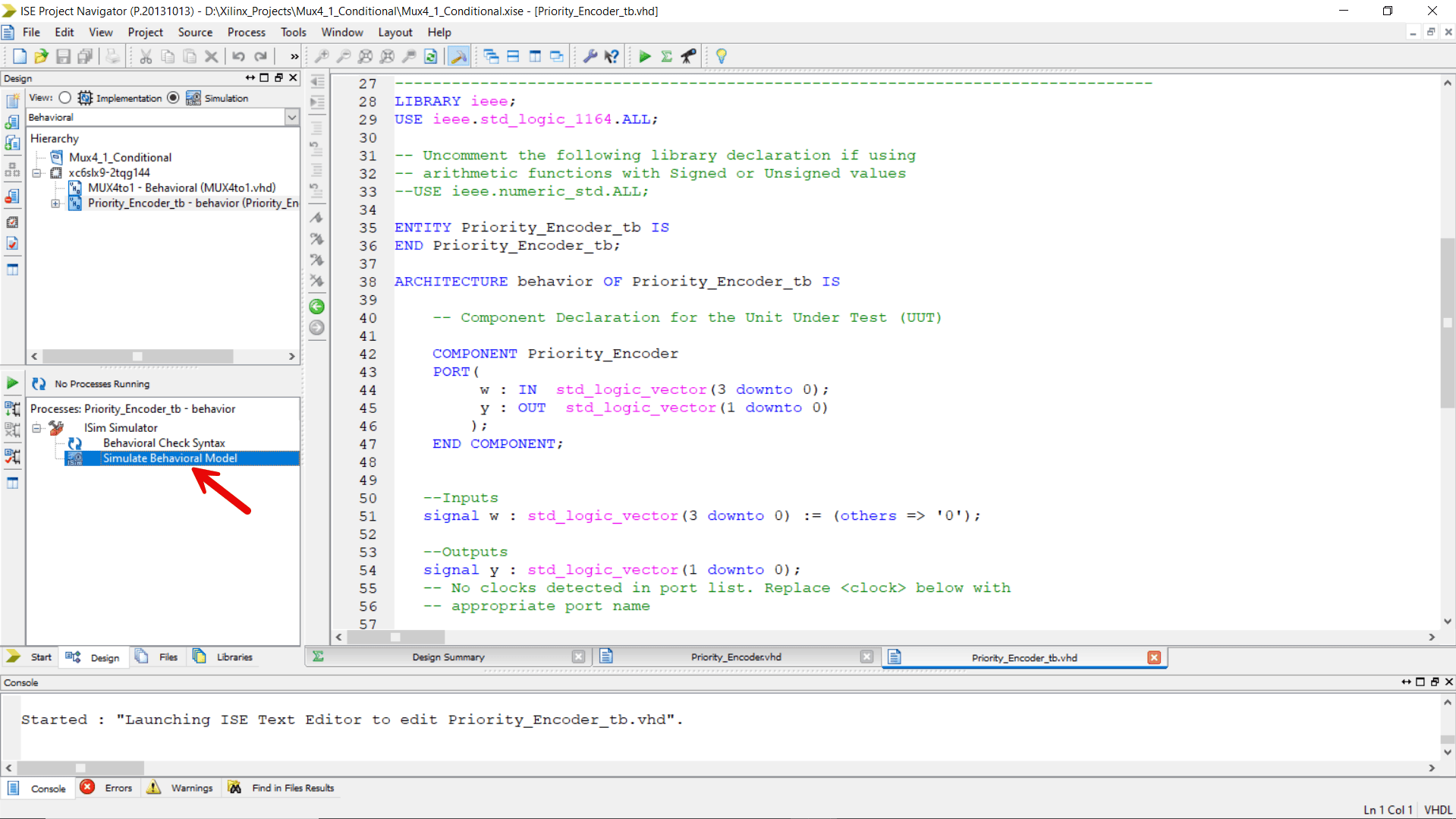1456x819 pixels.
Task: Expand the Priority_Encoder_tb hierarchy node
Action: pyautogui.click(x=54, y=203)
